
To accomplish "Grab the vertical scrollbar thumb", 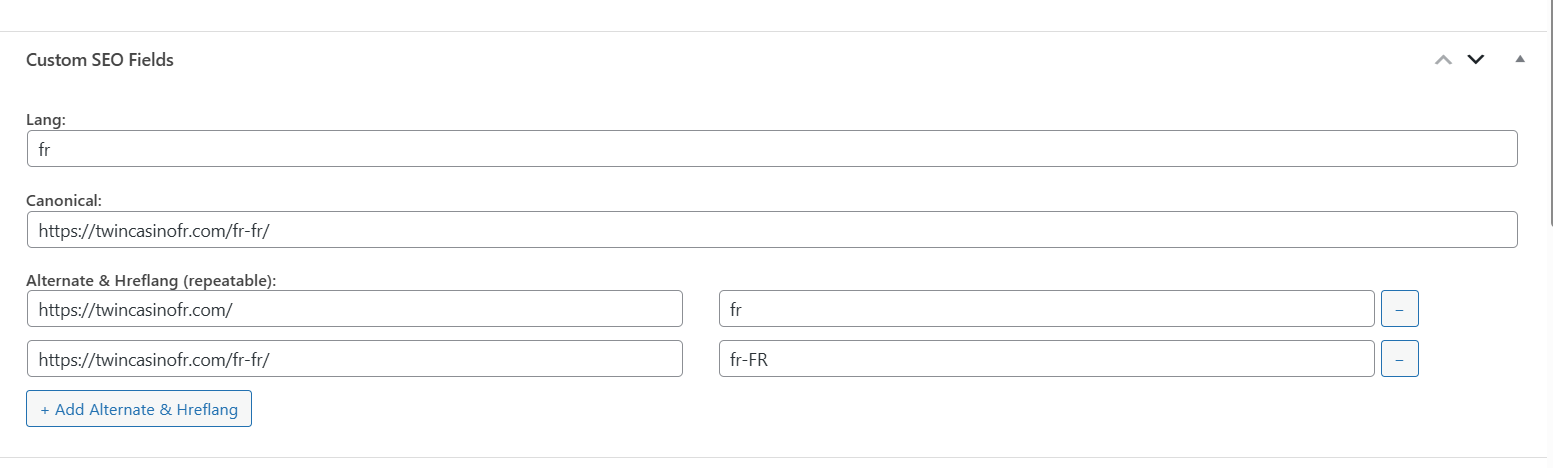I will [1550, 110].
